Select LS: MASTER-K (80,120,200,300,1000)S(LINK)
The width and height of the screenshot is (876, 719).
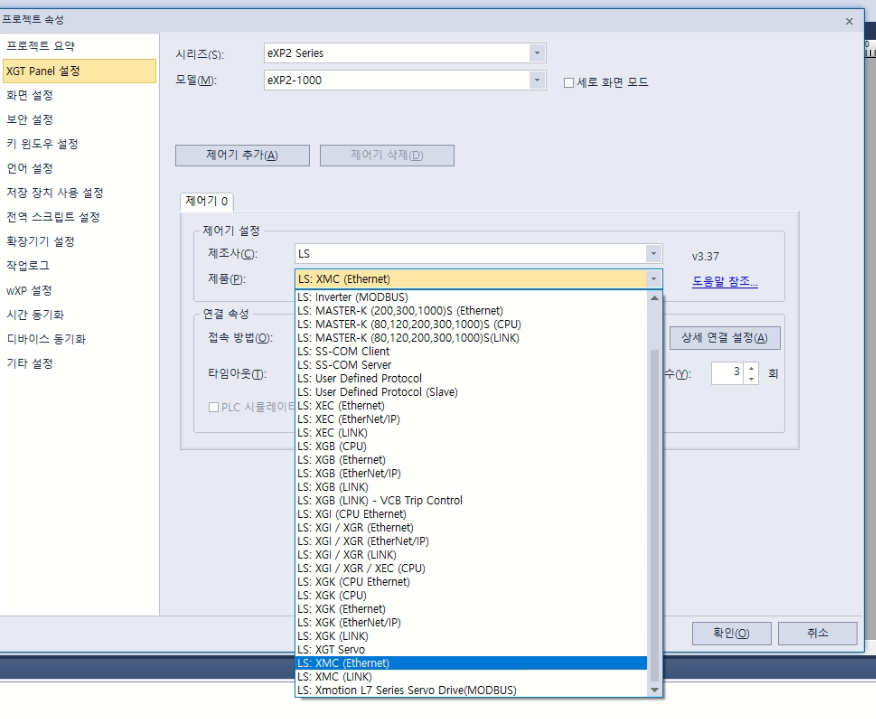click(x=471, y=338)
